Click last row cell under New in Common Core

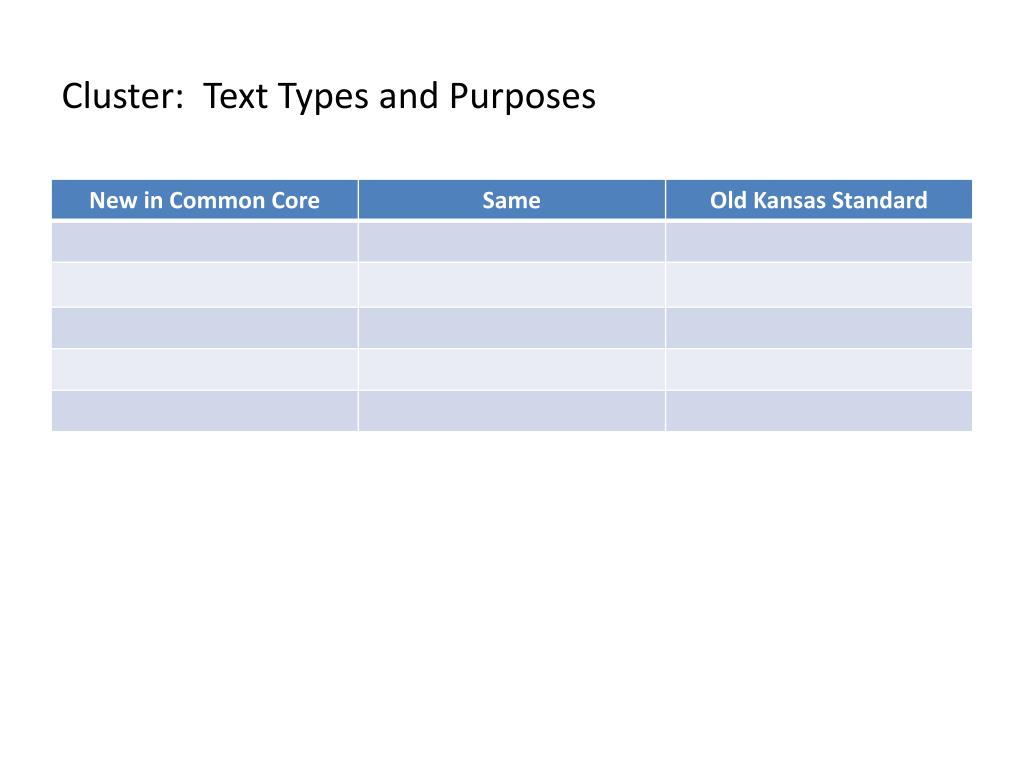point(205,411)
